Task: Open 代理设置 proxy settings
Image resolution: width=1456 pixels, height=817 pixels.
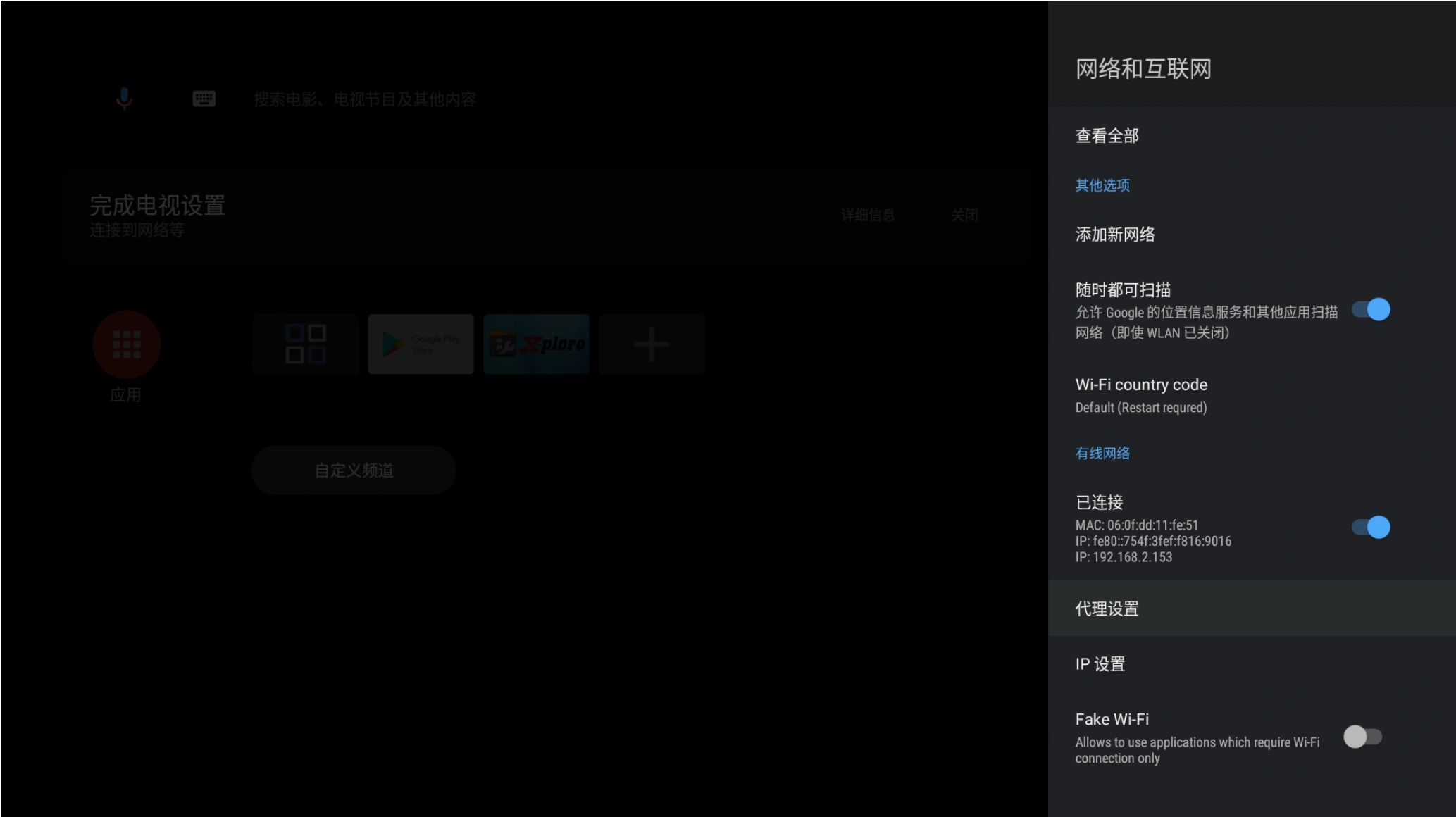Action: coord(1107,609)
